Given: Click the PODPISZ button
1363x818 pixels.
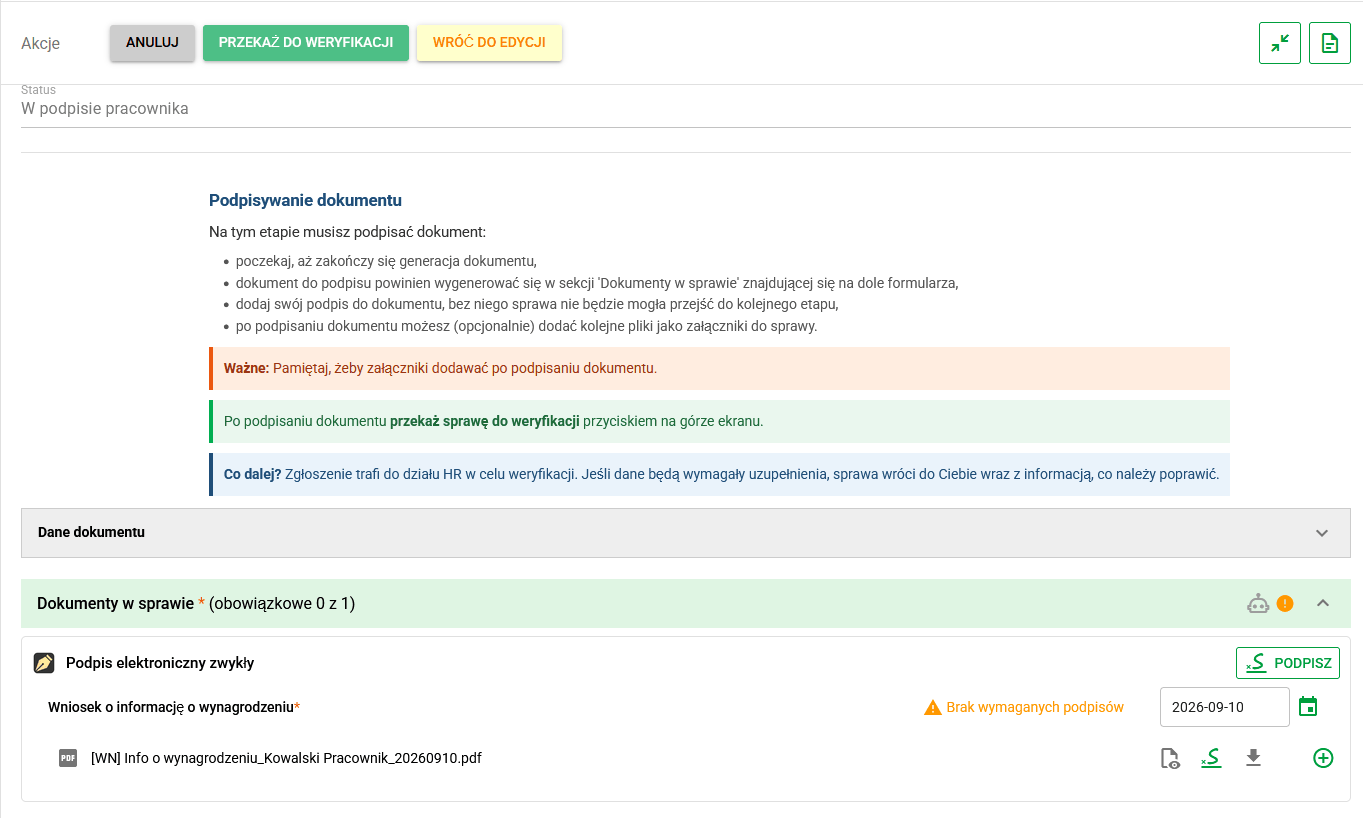Looking at the screenshot, I should coord(1288,663).
